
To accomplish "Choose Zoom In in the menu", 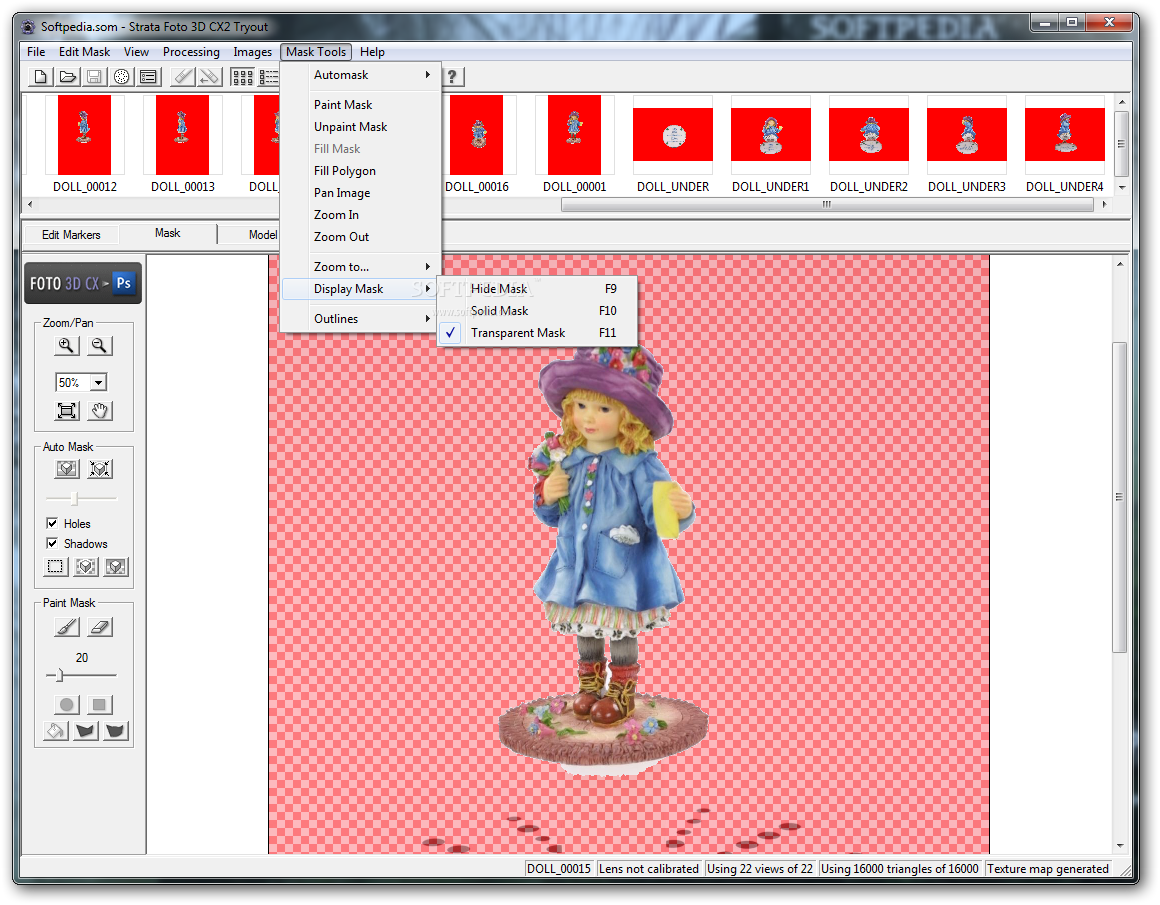I will point(361,215).
